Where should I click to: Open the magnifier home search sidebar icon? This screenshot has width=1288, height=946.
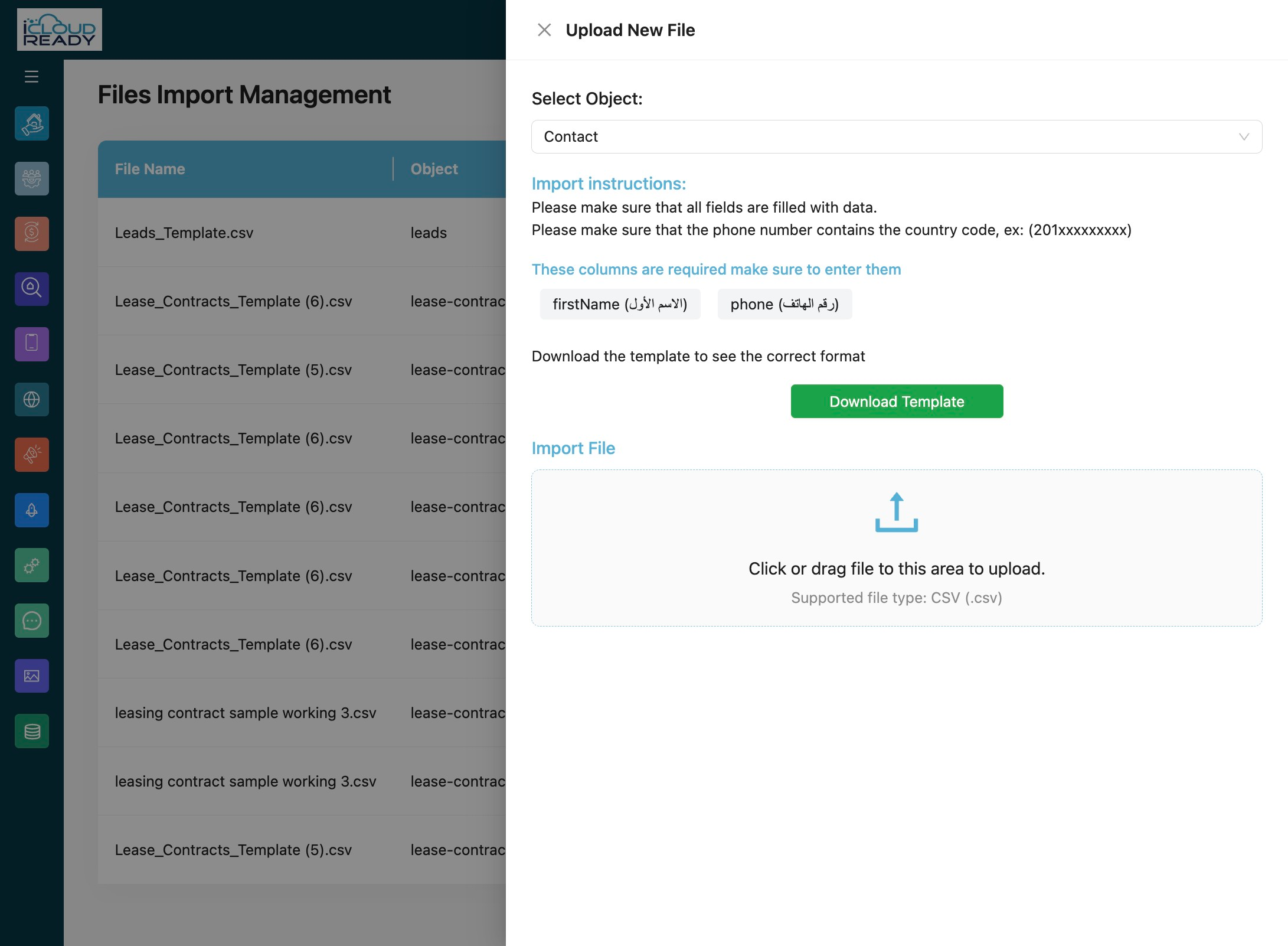(x=32, y=289)
